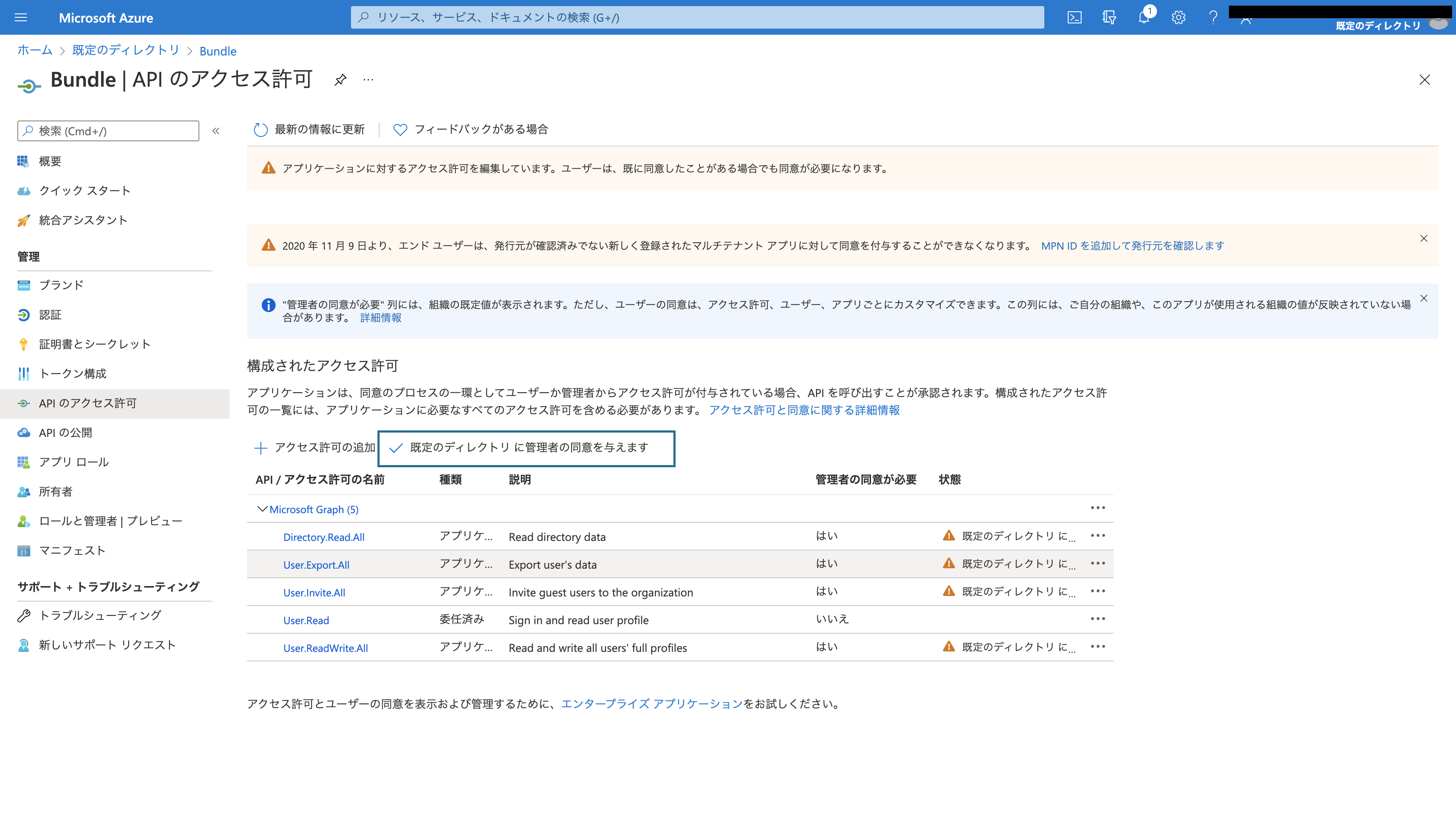
Task: Open the ellipsis menu for Microsoft Graph row
Action: (1098, 508)
